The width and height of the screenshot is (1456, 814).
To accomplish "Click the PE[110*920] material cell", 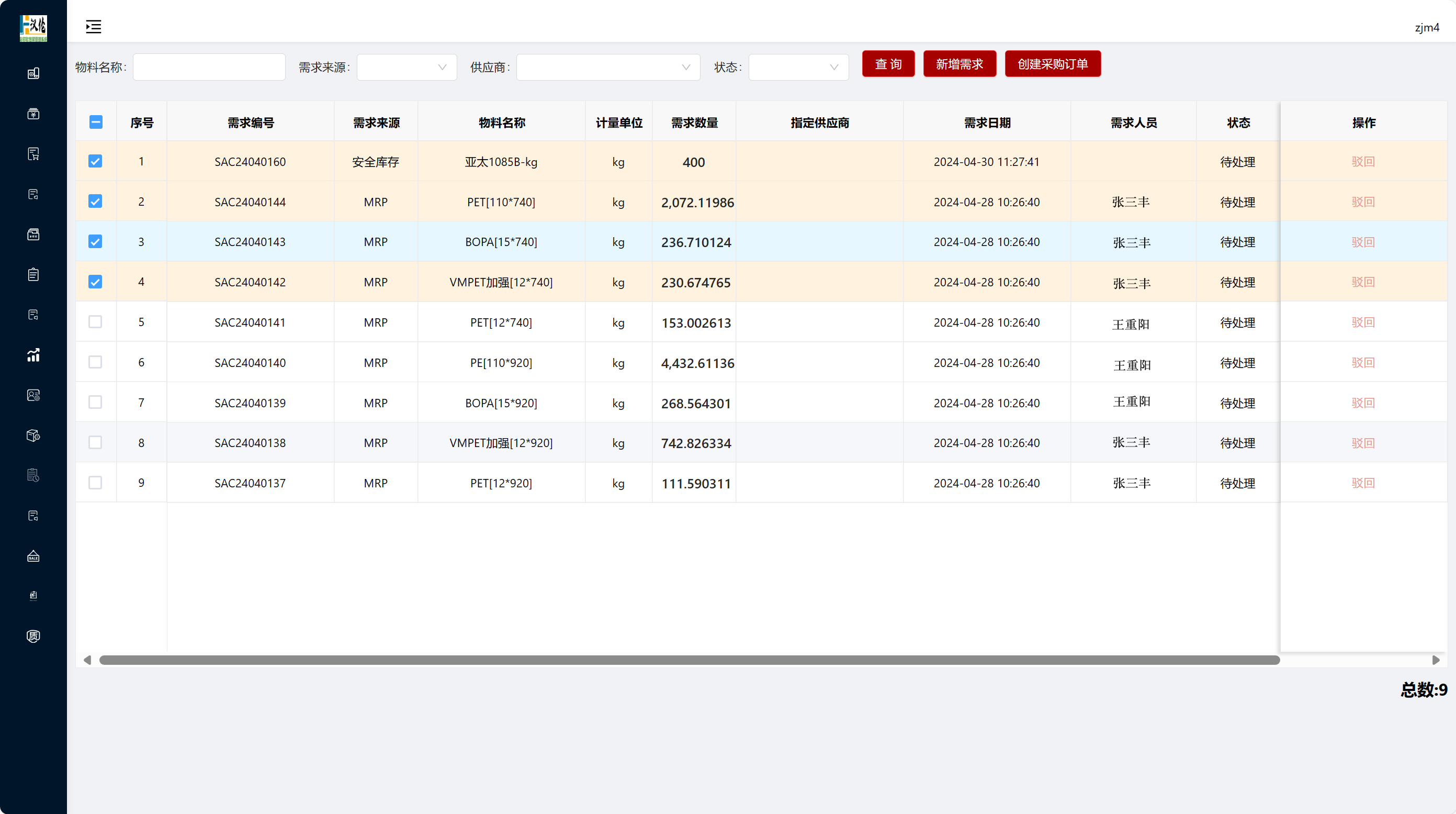I will [x=501, y=363].
